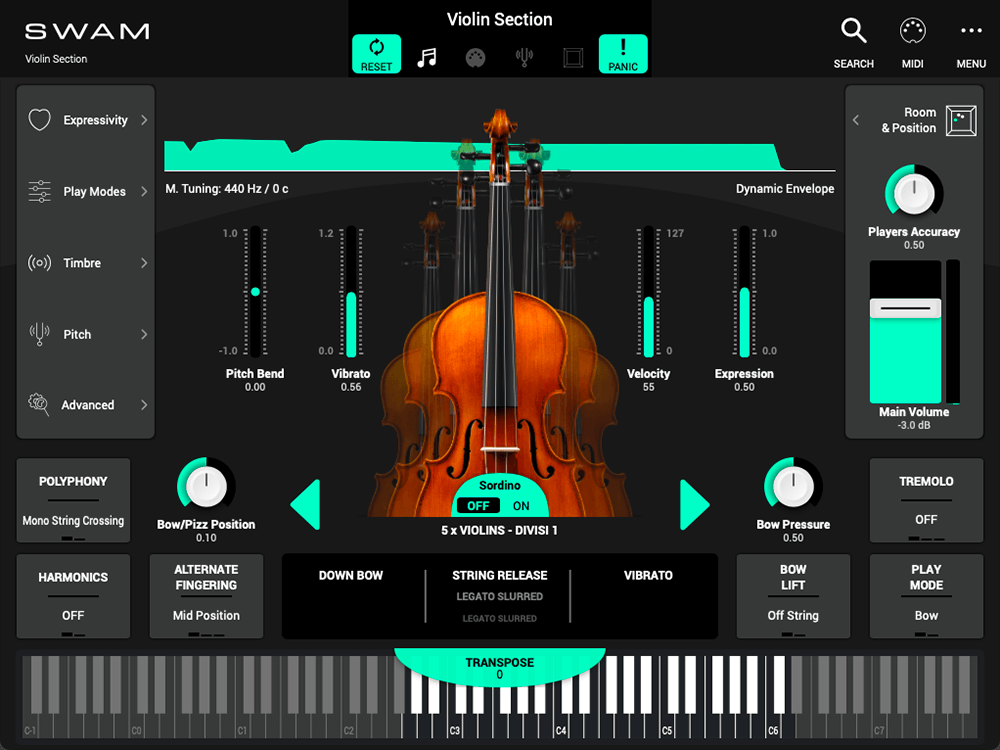Set Sordino to OFF
Image resolution: width=1000 pixels, height=750 pixels.
pyautogui.click(x=478, y=506)
